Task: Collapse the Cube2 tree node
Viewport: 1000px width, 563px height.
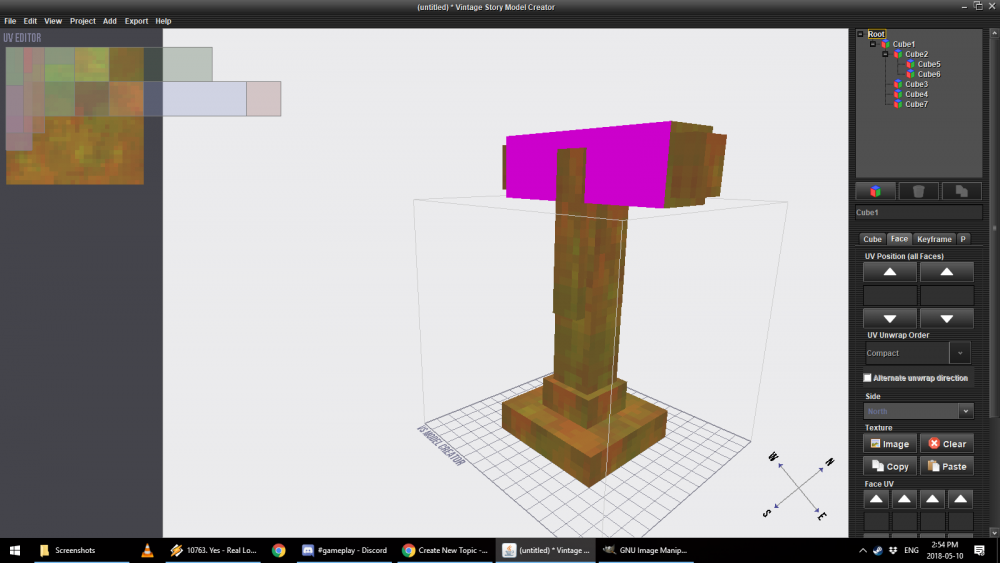Action: (x=885, y=54)
